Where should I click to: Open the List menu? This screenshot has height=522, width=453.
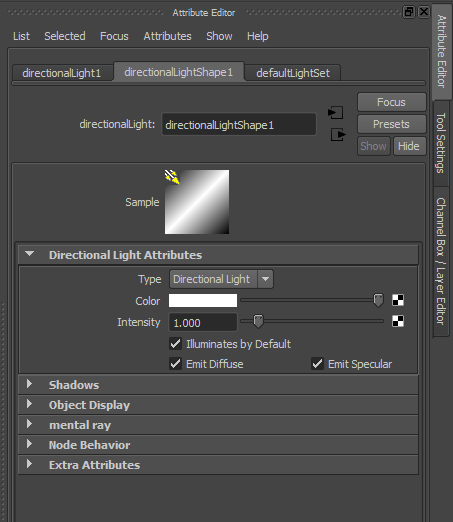click(x=21, y=36)
